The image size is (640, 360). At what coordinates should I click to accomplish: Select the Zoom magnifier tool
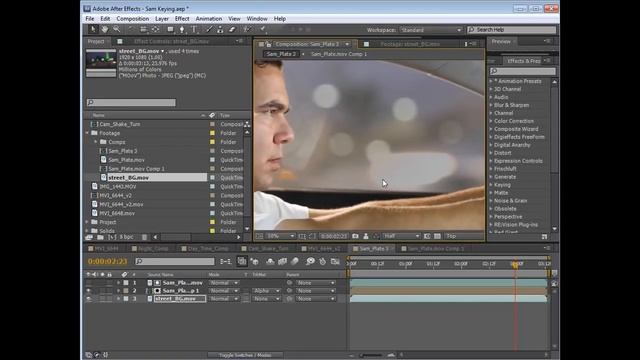click(117, 29)
